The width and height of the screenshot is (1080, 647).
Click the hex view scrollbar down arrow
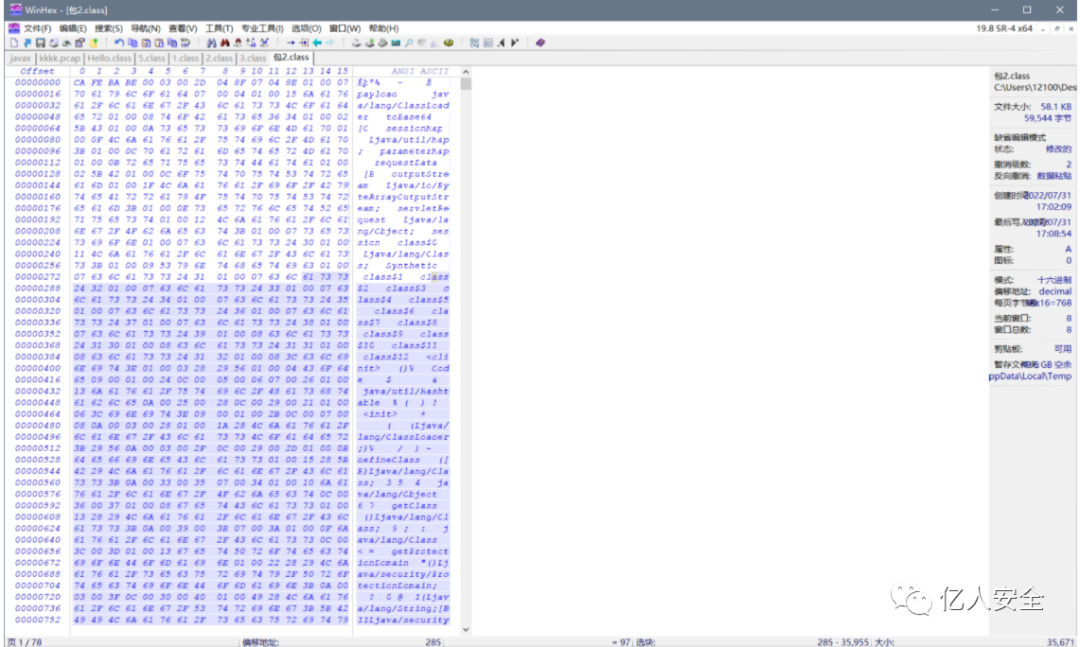click(466, 629)
